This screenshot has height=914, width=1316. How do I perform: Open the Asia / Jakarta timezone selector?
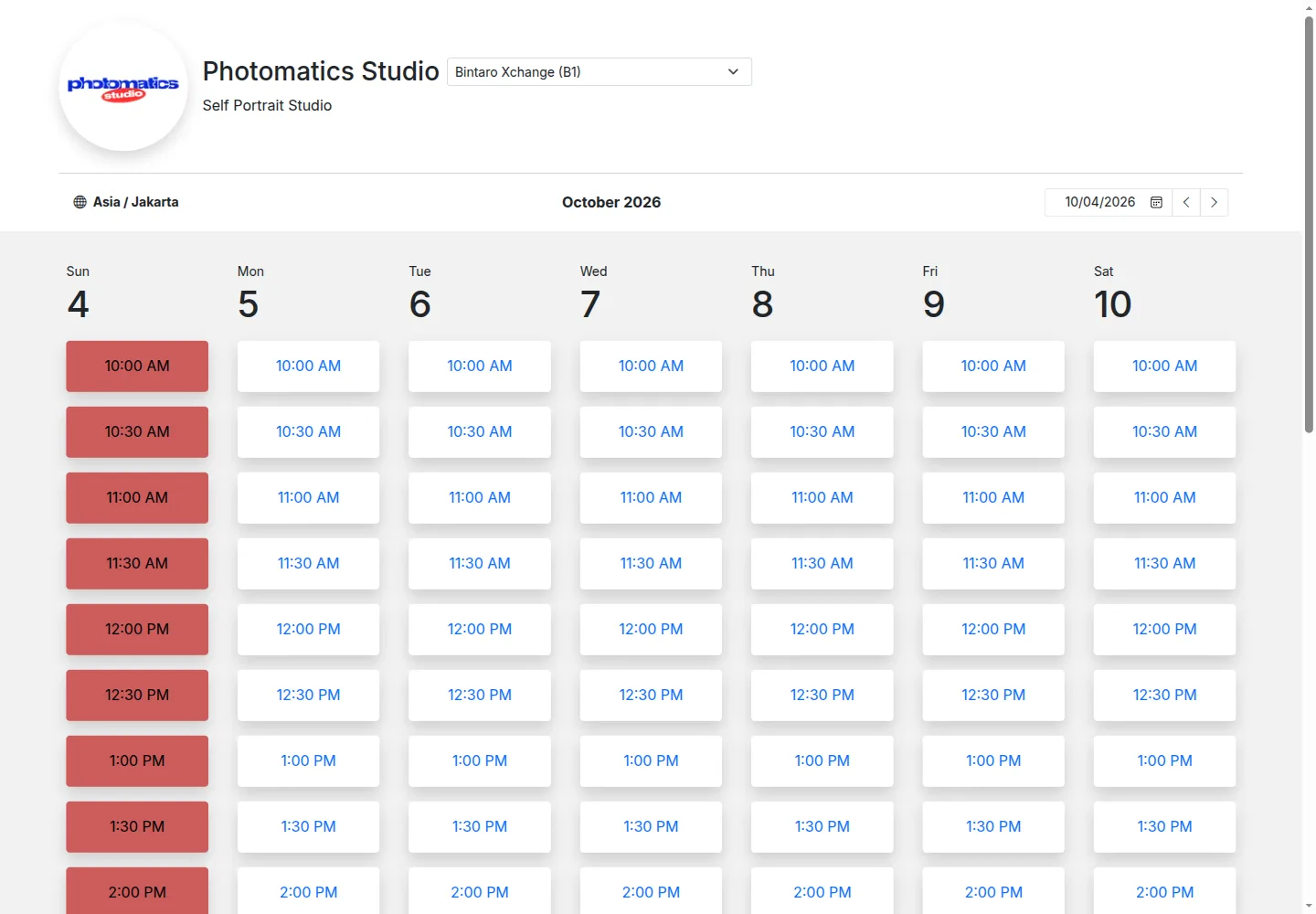coord(126,202)
